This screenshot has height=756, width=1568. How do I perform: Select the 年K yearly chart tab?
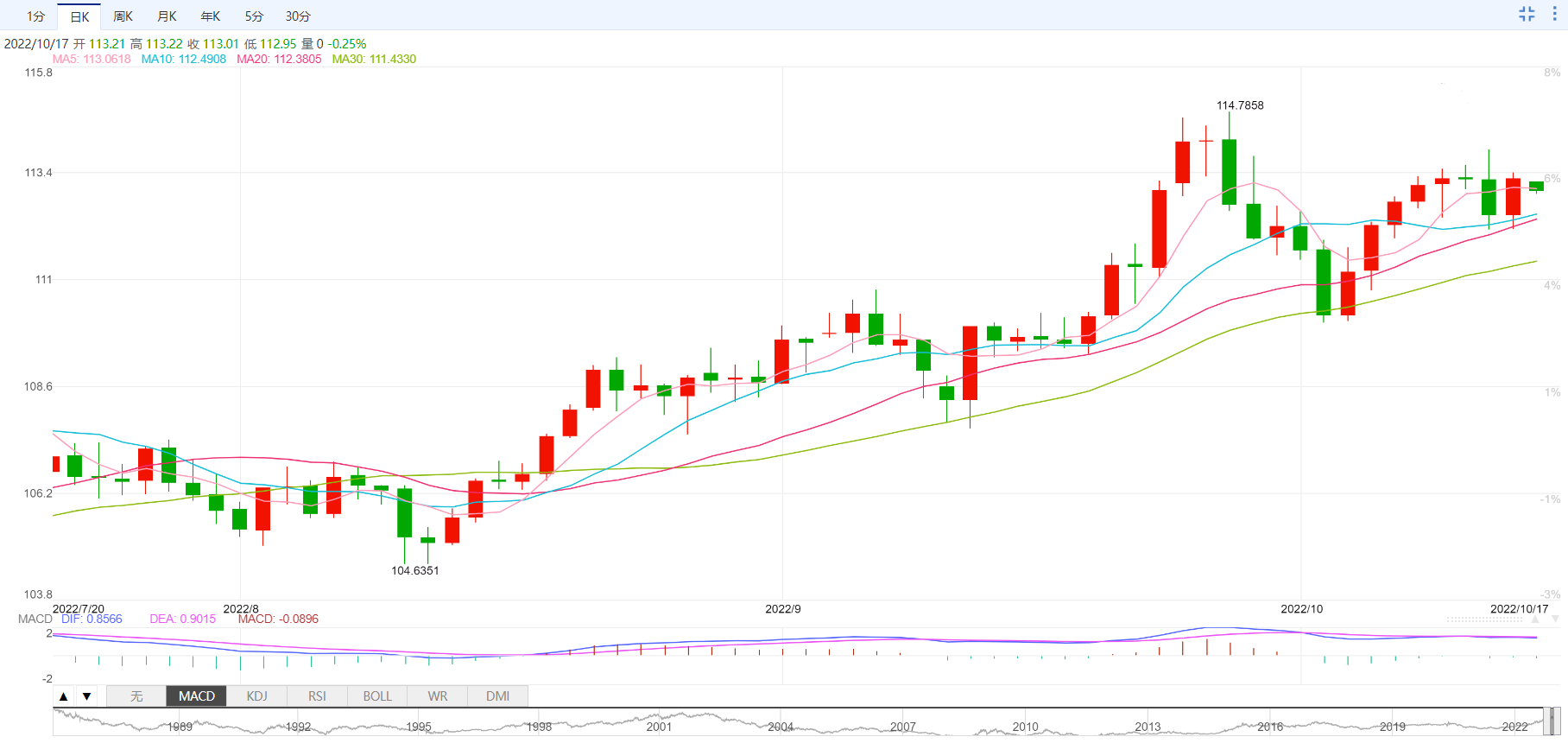click(211, 16)
